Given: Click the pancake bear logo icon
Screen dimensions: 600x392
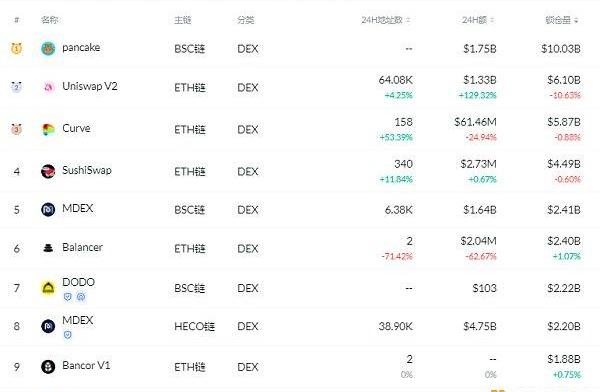Looking at the screenshot, I should pyautogui.click(x=48, y=48).
